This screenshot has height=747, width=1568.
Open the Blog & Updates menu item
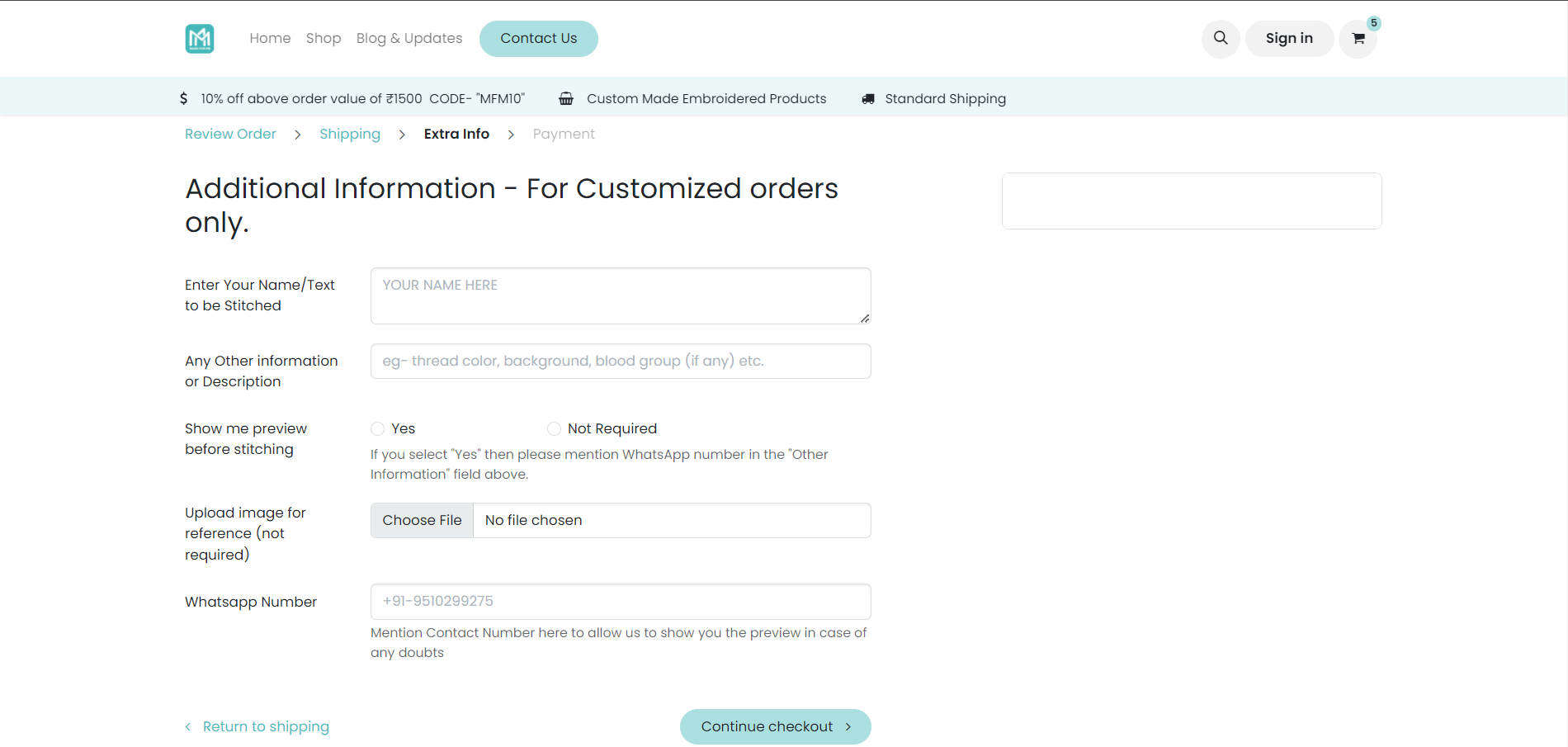pos(409,38)
